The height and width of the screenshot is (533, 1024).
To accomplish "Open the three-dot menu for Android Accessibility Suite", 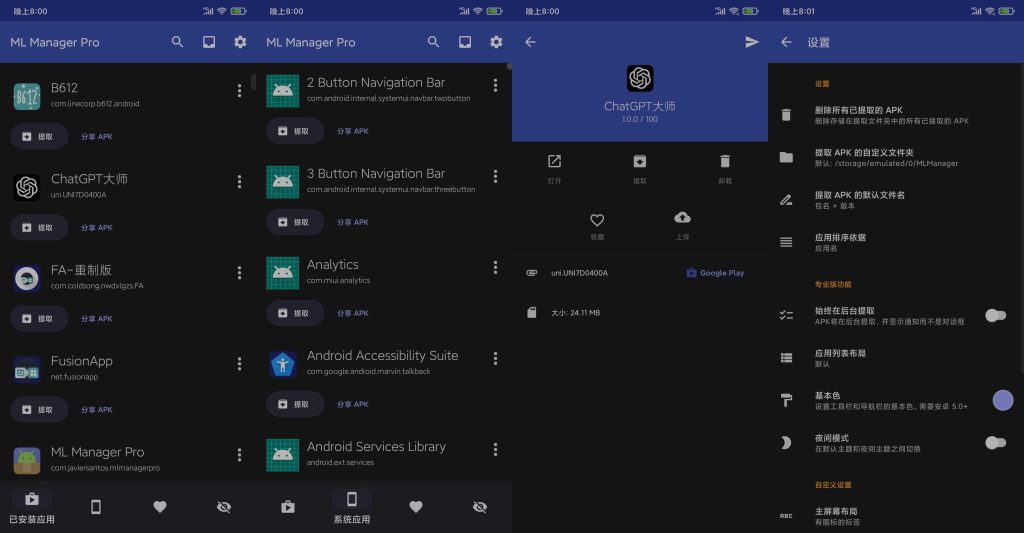I will (495, 358).
